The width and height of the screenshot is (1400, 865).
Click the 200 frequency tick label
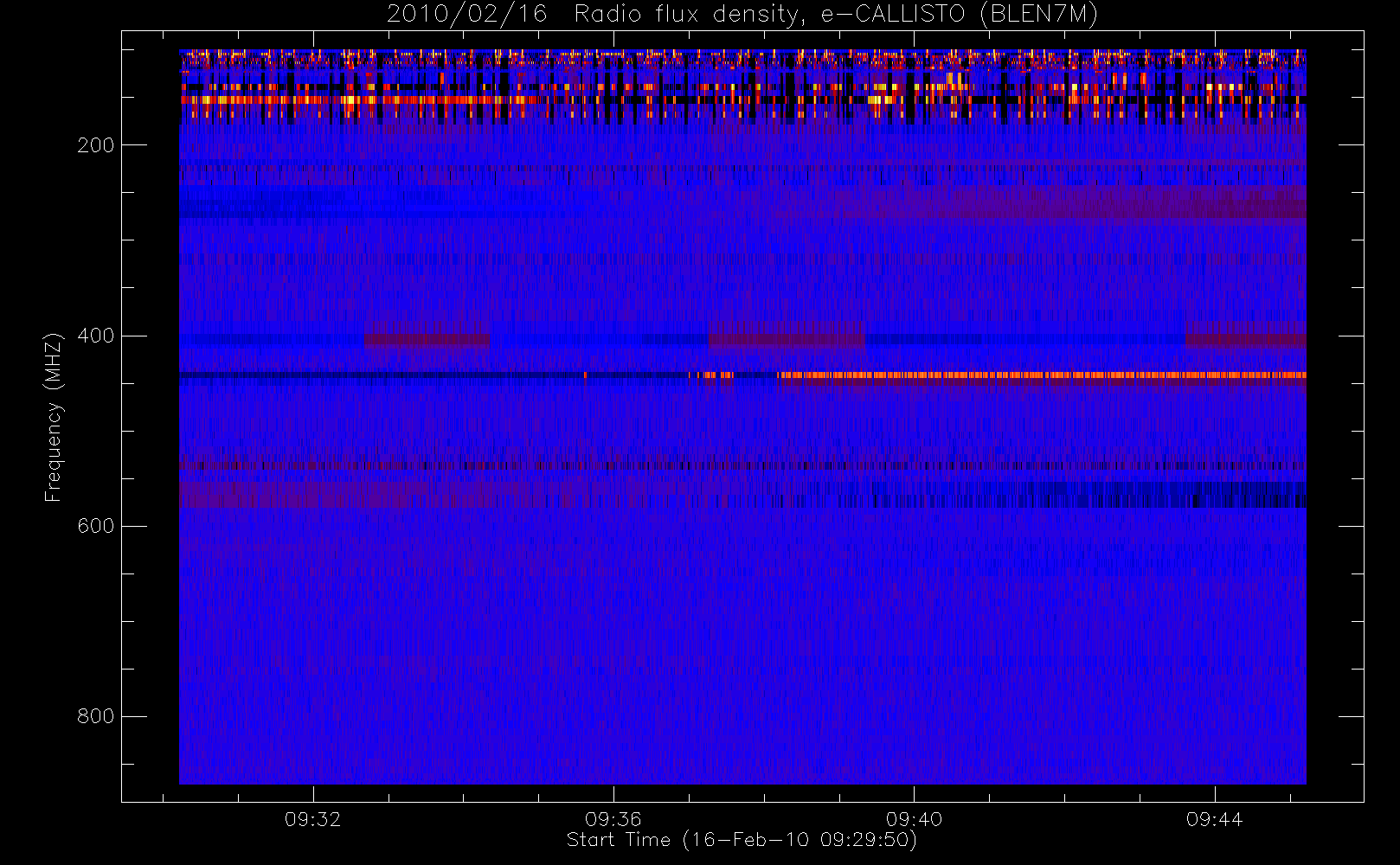point(96,145)
